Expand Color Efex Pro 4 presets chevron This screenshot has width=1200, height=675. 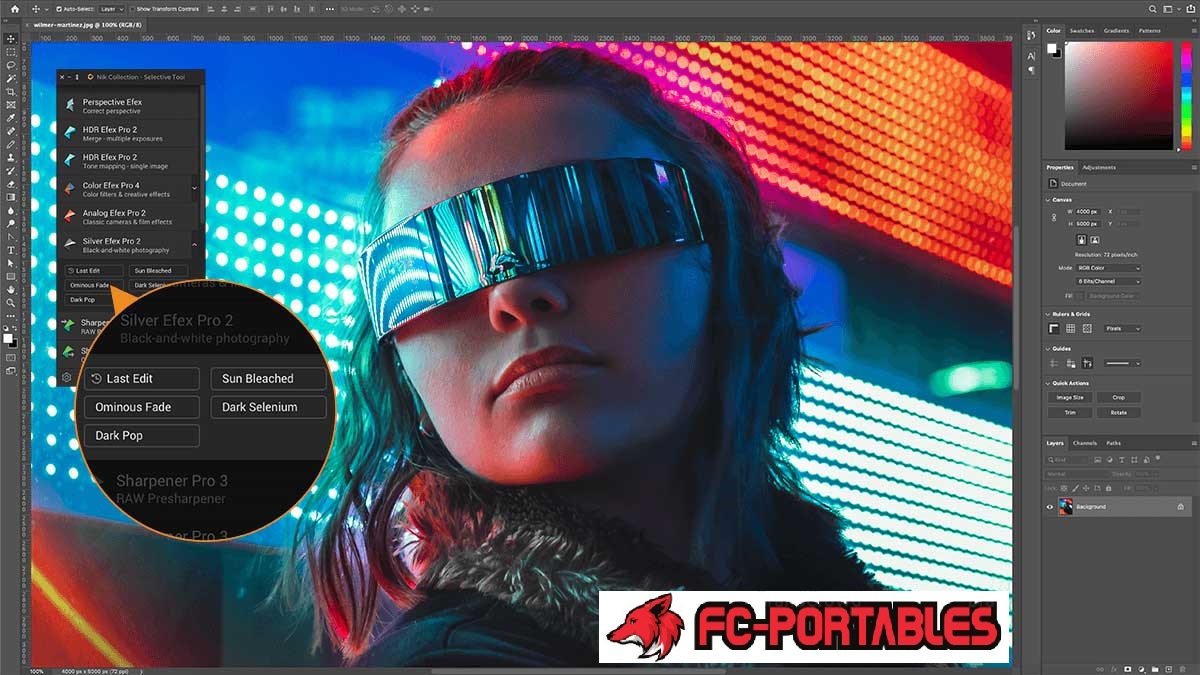click(194, 186)
